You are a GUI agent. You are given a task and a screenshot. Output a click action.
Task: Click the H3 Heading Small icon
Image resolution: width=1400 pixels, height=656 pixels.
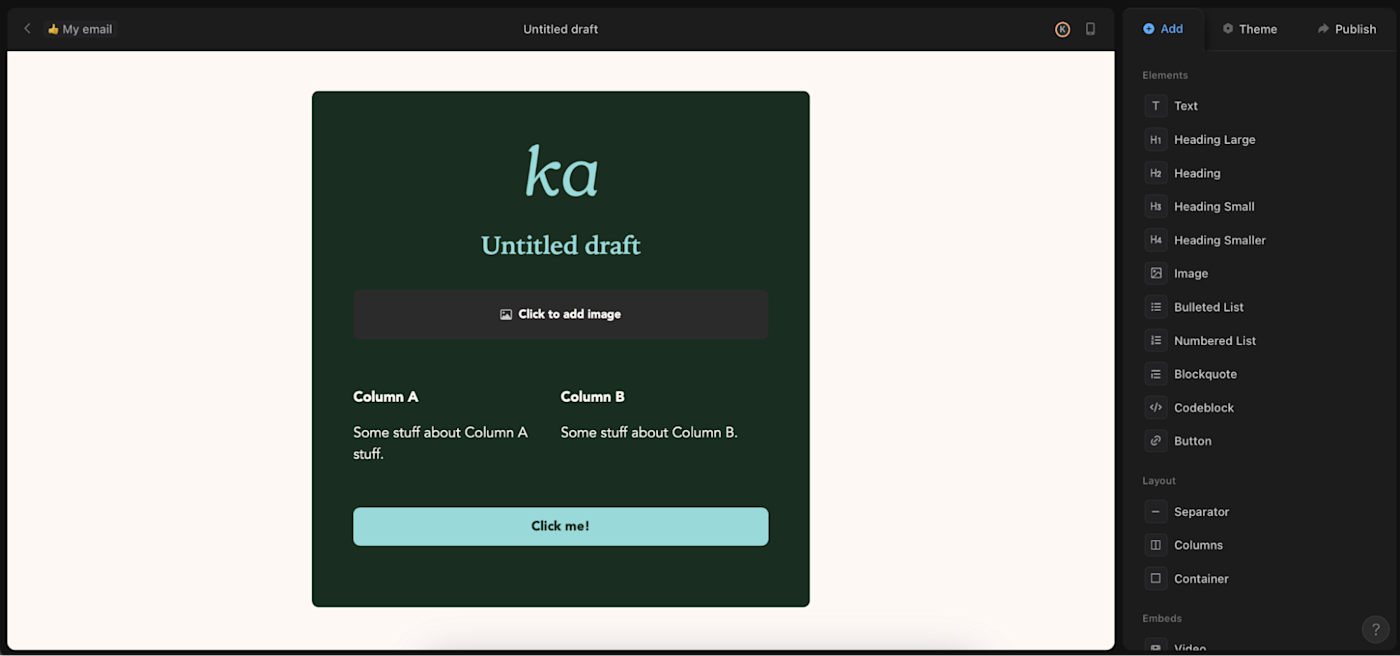1156,207
